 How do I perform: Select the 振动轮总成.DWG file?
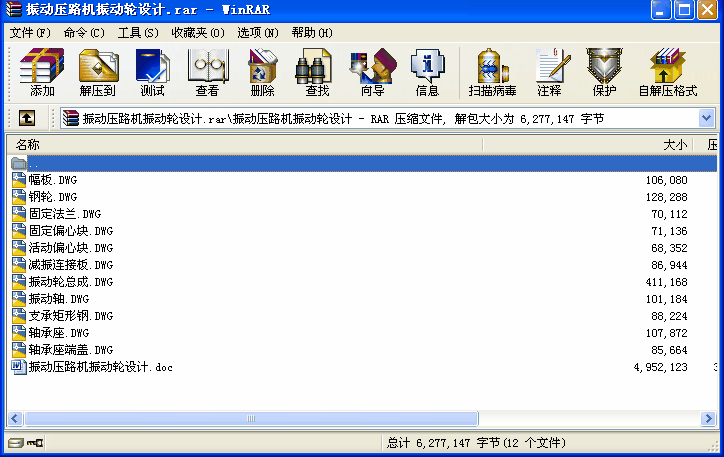(x=71, y=282)
